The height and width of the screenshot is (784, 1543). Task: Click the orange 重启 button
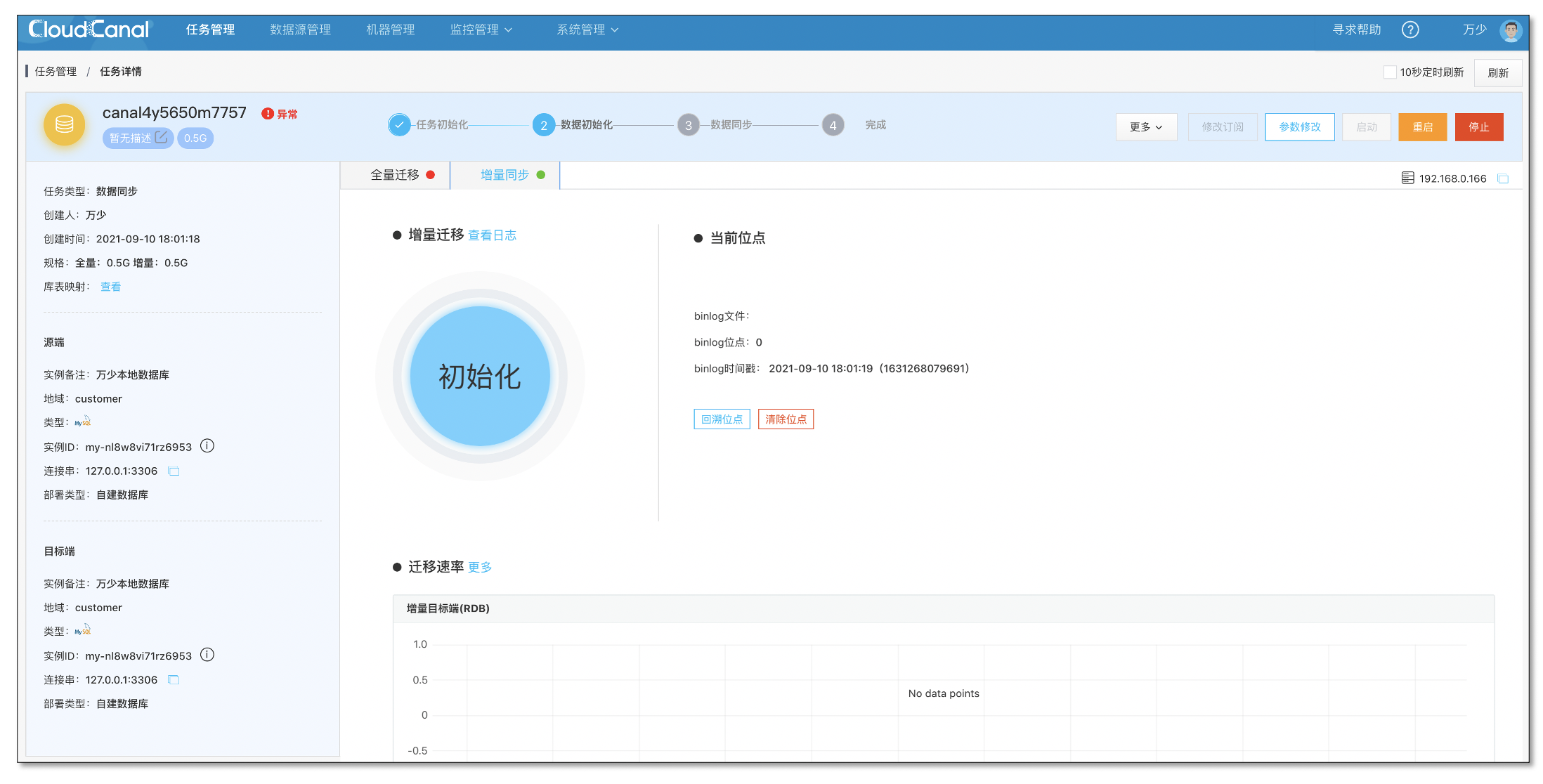[x=1422, y=127]
